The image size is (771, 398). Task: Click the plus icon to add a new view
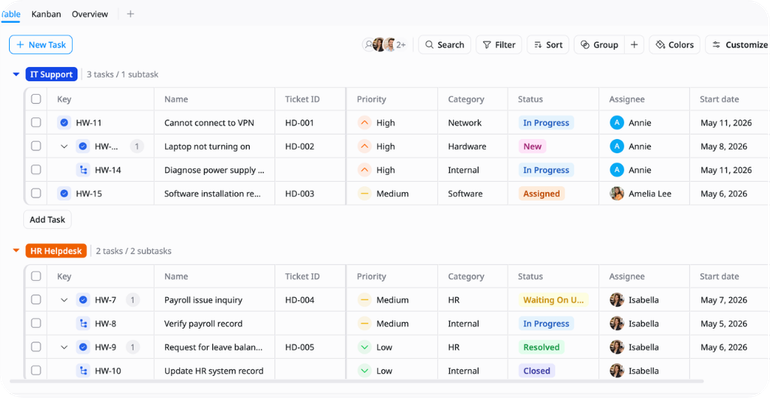click(130, 14)
